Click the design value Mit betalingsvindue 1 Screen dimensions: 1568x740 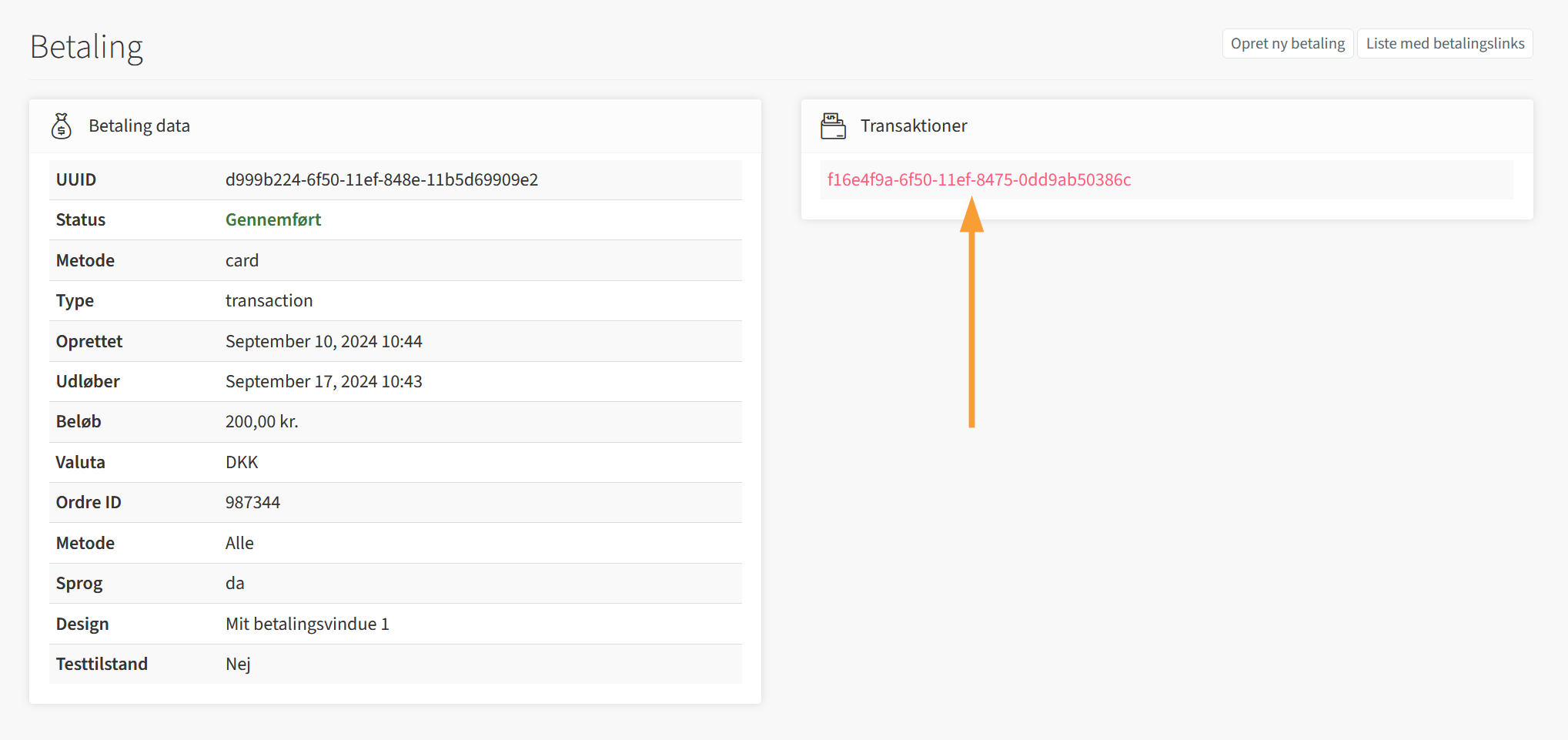(307, 624)
